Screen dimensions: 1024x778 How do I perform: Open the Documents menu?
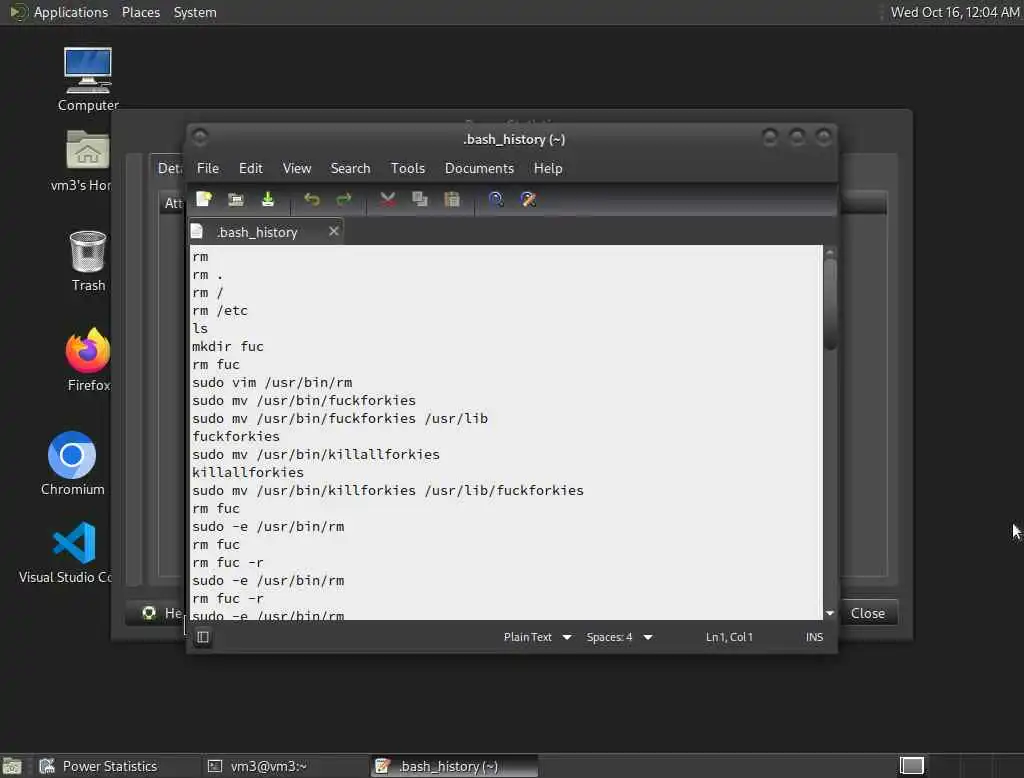[x=479, y=169]
